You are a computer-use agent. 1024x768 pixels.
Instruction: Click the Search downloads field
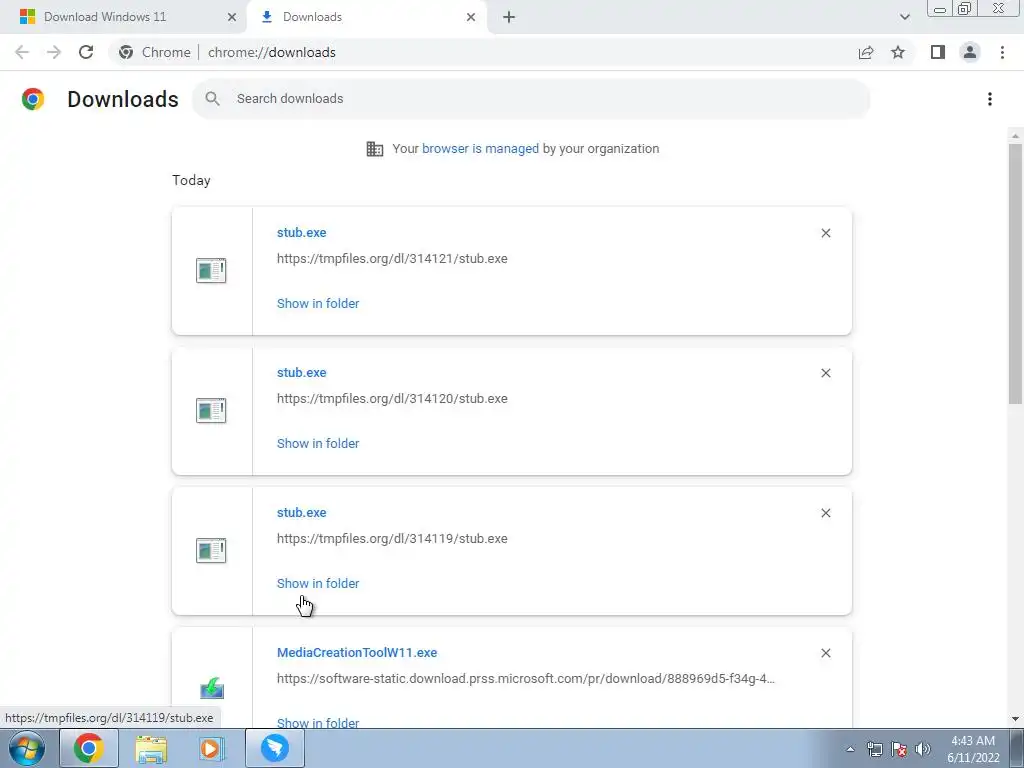(x=530, y=99)
